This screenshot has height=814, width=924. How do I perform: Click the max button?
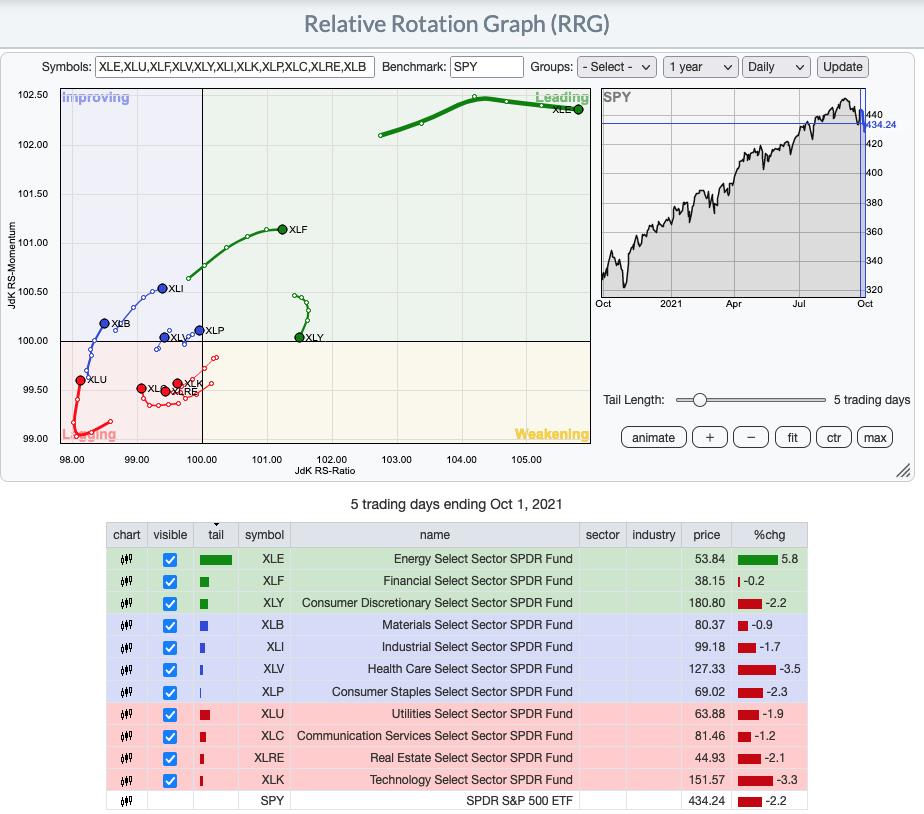pyautogui.click(x=875, y=438)
